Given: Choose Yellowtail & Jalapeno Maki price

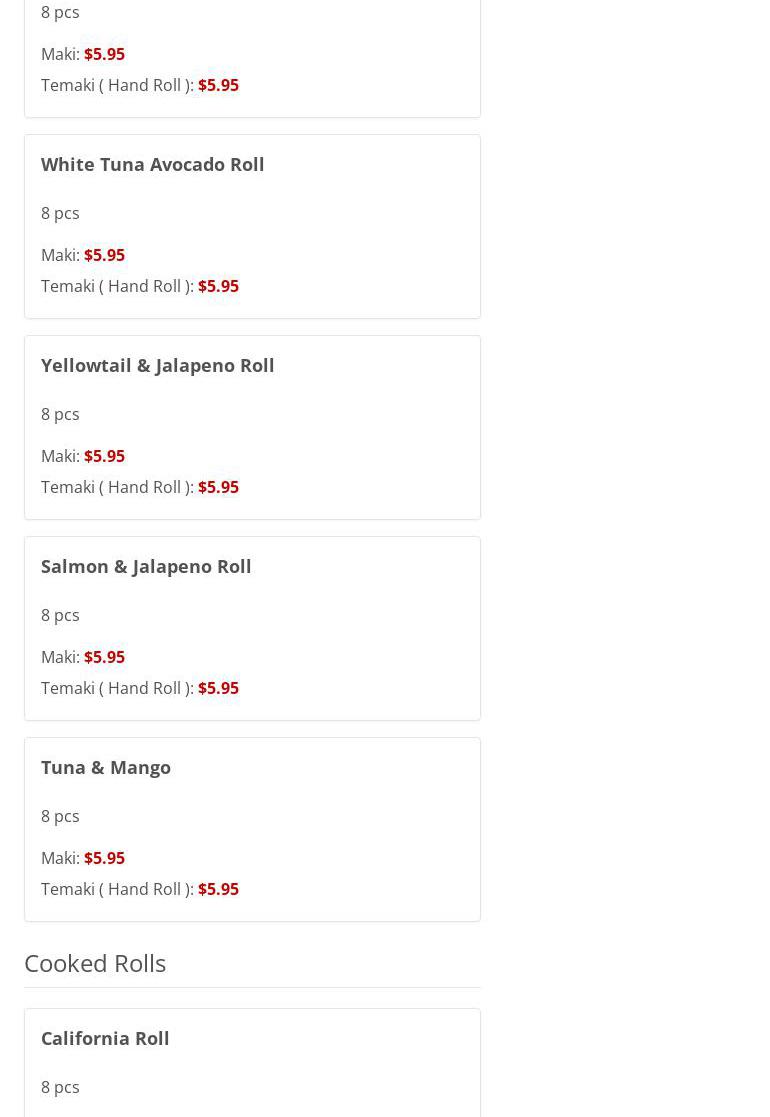Looking at the screenshot, I should (104, 456).
